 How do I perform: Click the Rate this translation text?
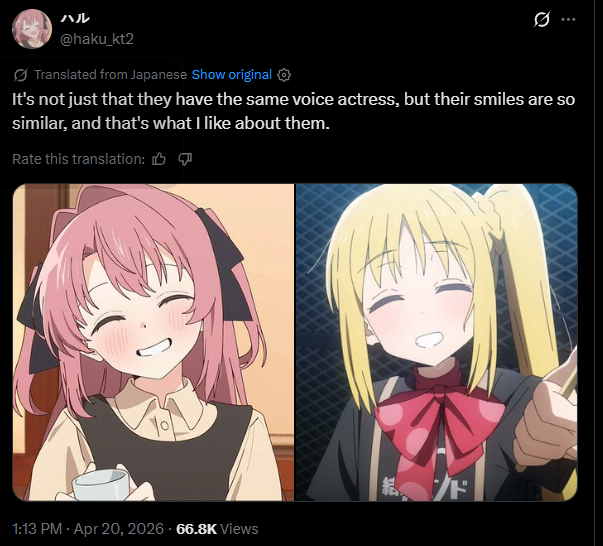point(78,159)
